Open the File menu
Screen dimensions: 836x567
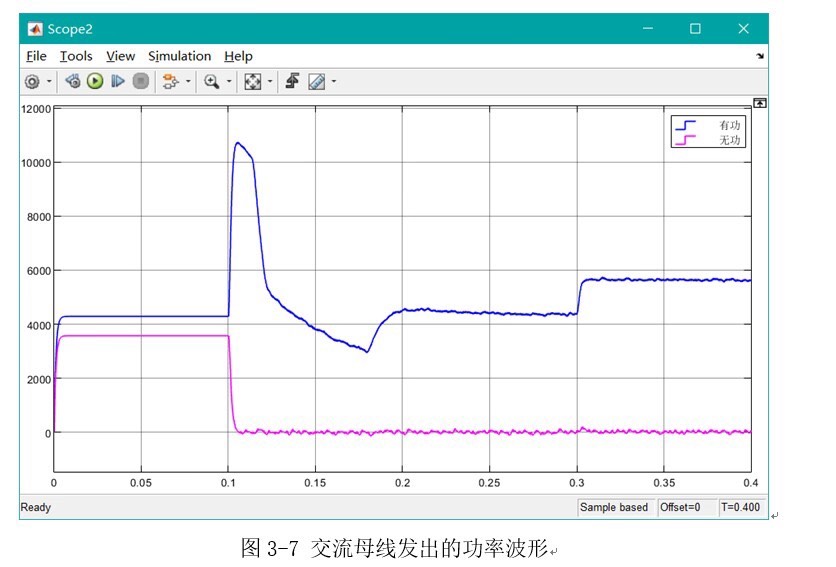click(x=36, y=56)
